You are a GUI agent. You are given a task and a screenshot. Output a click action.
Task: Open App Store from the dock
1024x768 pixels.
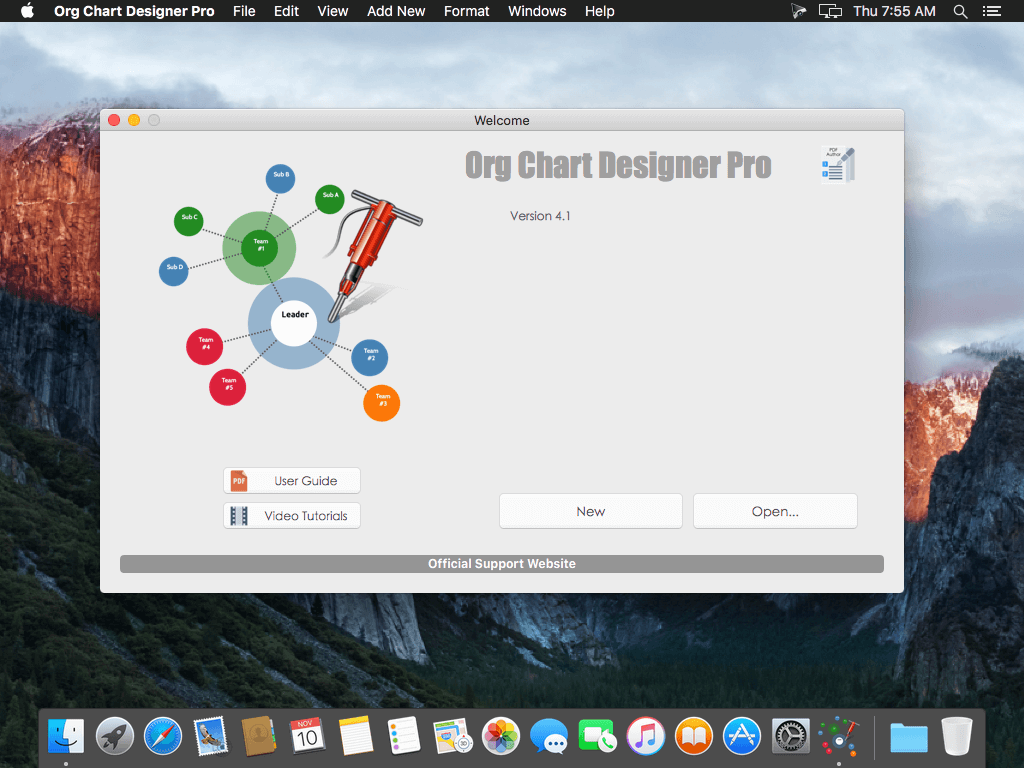[742, 735]
